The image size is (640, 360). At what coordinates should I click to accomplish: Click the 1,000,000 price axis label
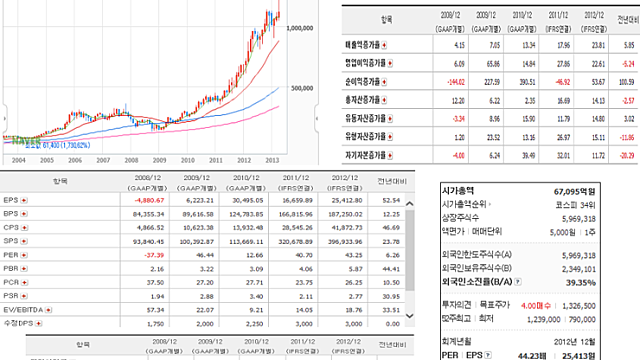(300, 28)
